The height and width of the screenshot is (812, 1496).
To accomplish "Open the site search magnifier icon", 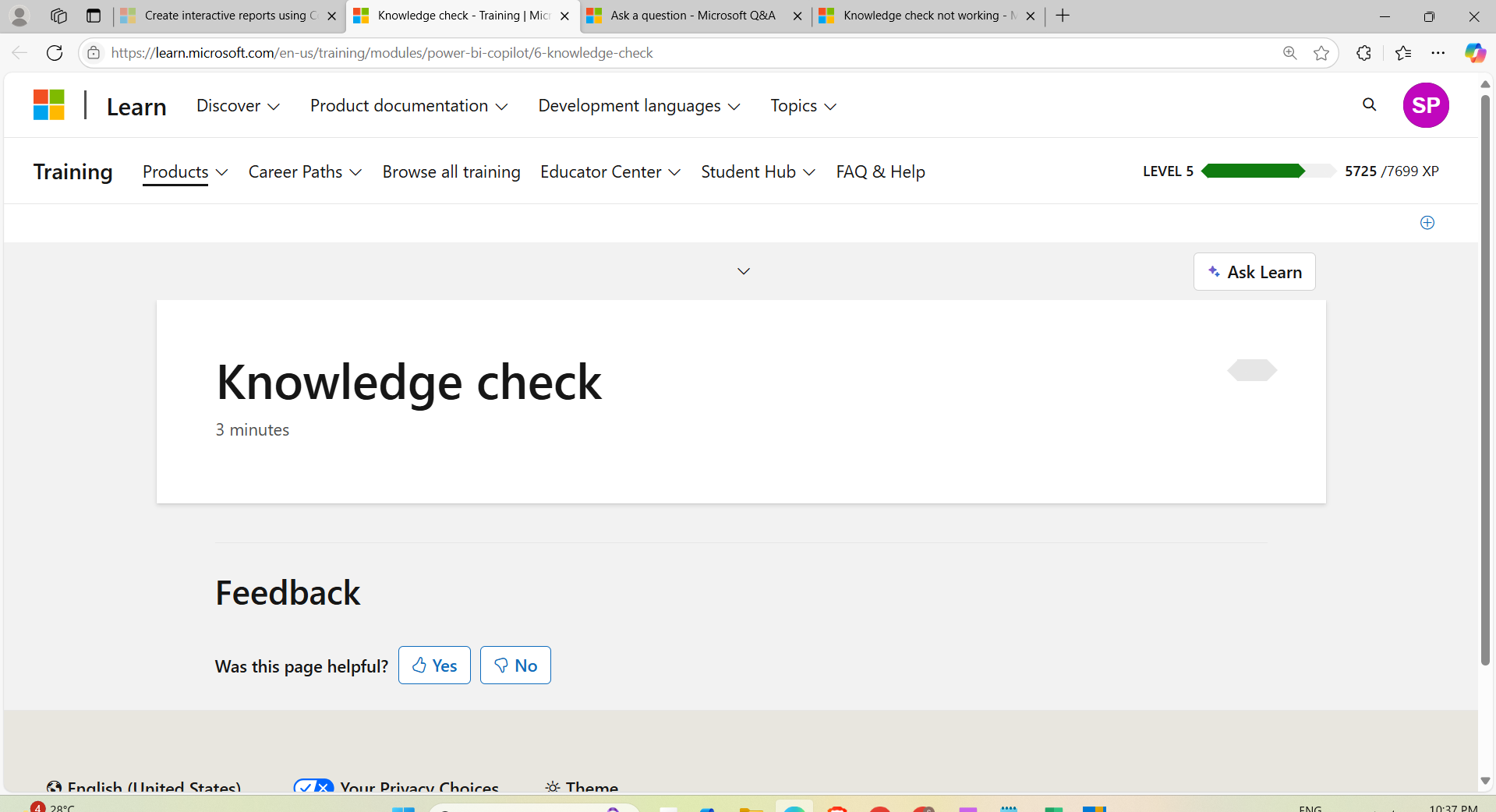I will pyautogui.click(x=1369, y=104).
